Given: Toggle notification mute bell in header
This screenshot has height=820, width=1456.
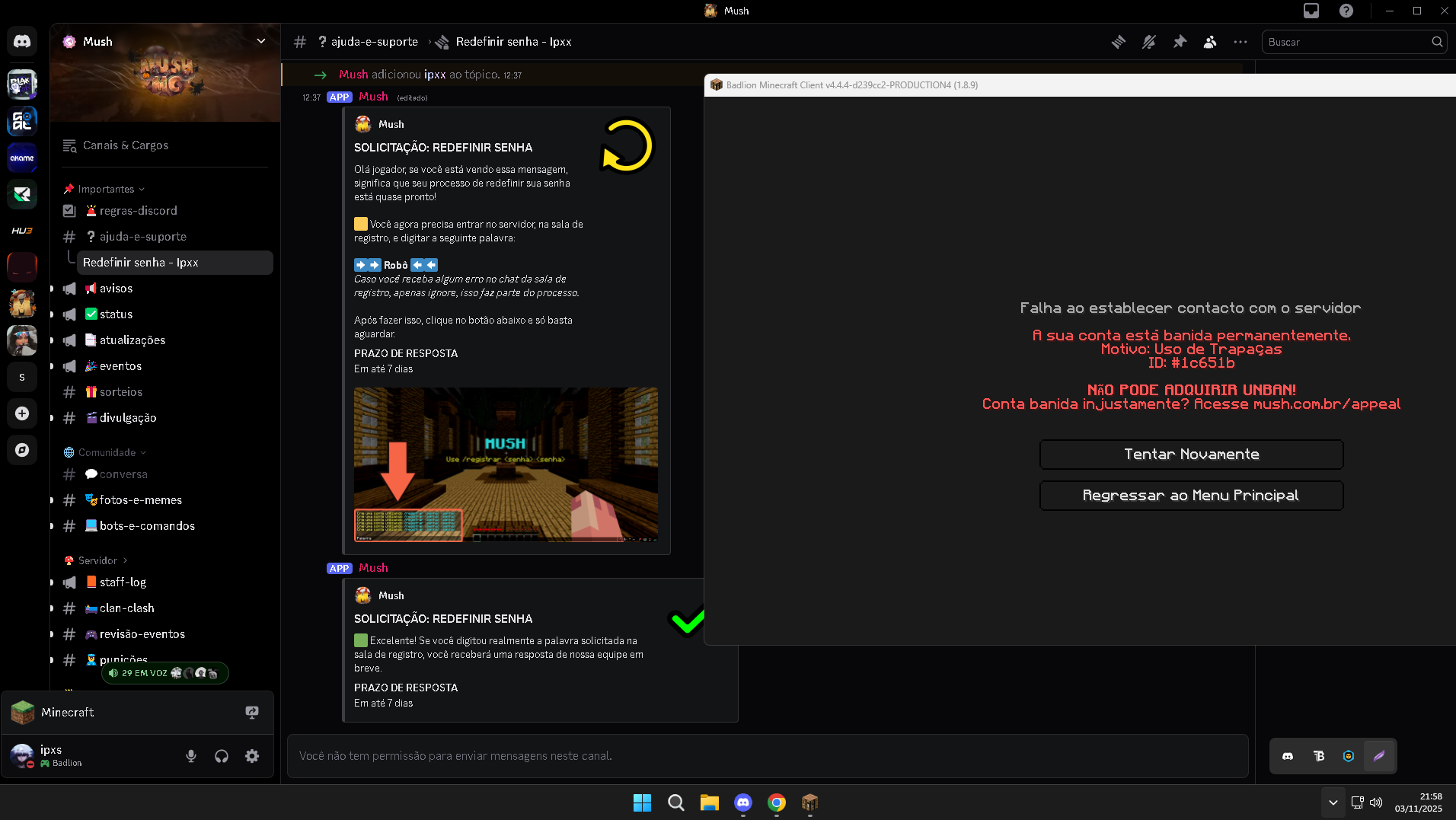Looking at the screenshot, I should [x=1149, y=42].
